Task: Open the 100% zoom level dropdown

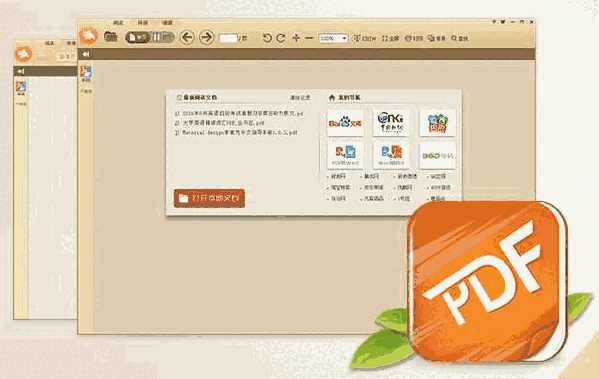Action: [333, 39]
